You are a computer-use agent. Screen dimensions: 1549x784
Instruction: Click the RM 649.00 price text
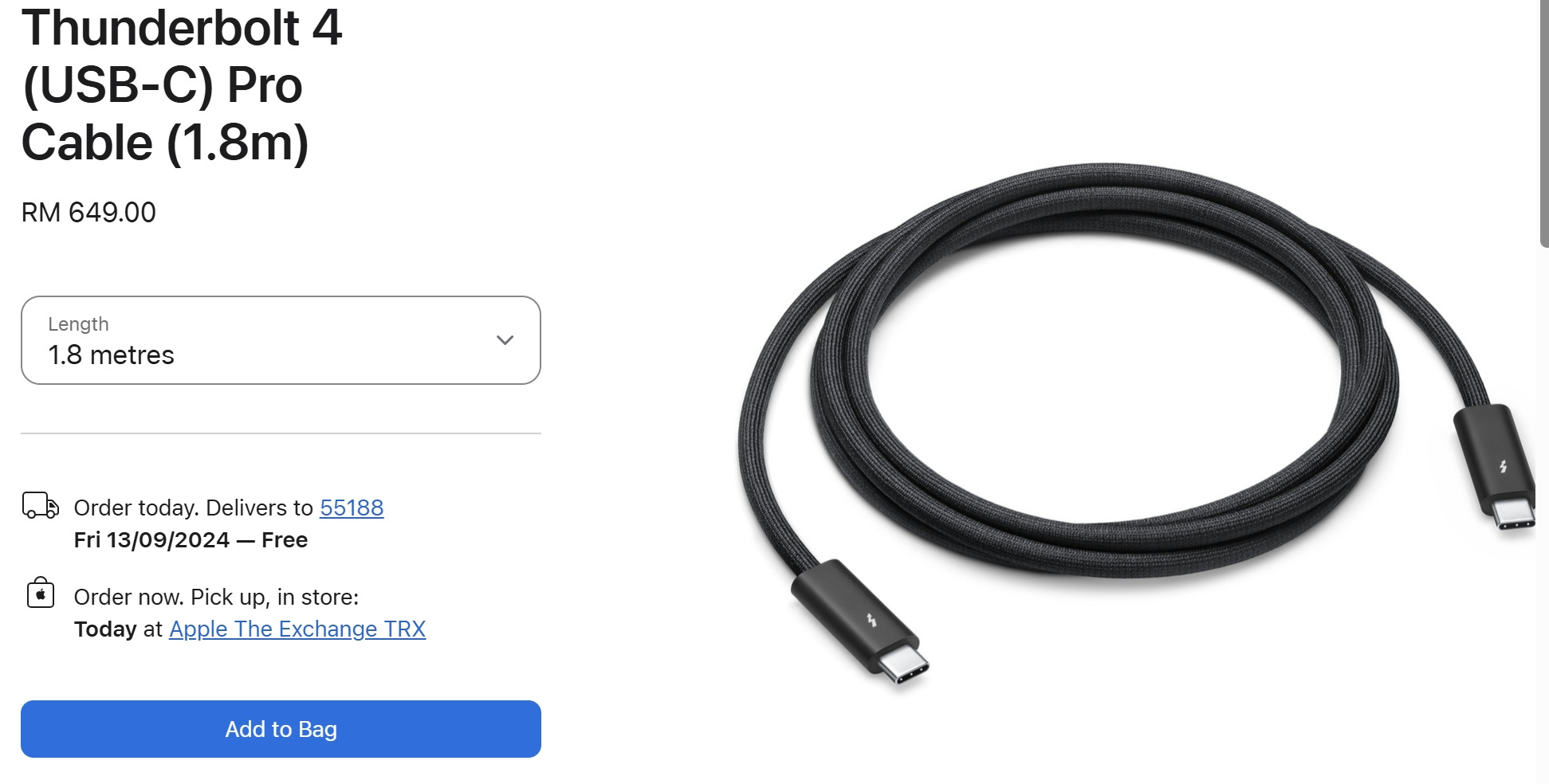pos(88,213)
